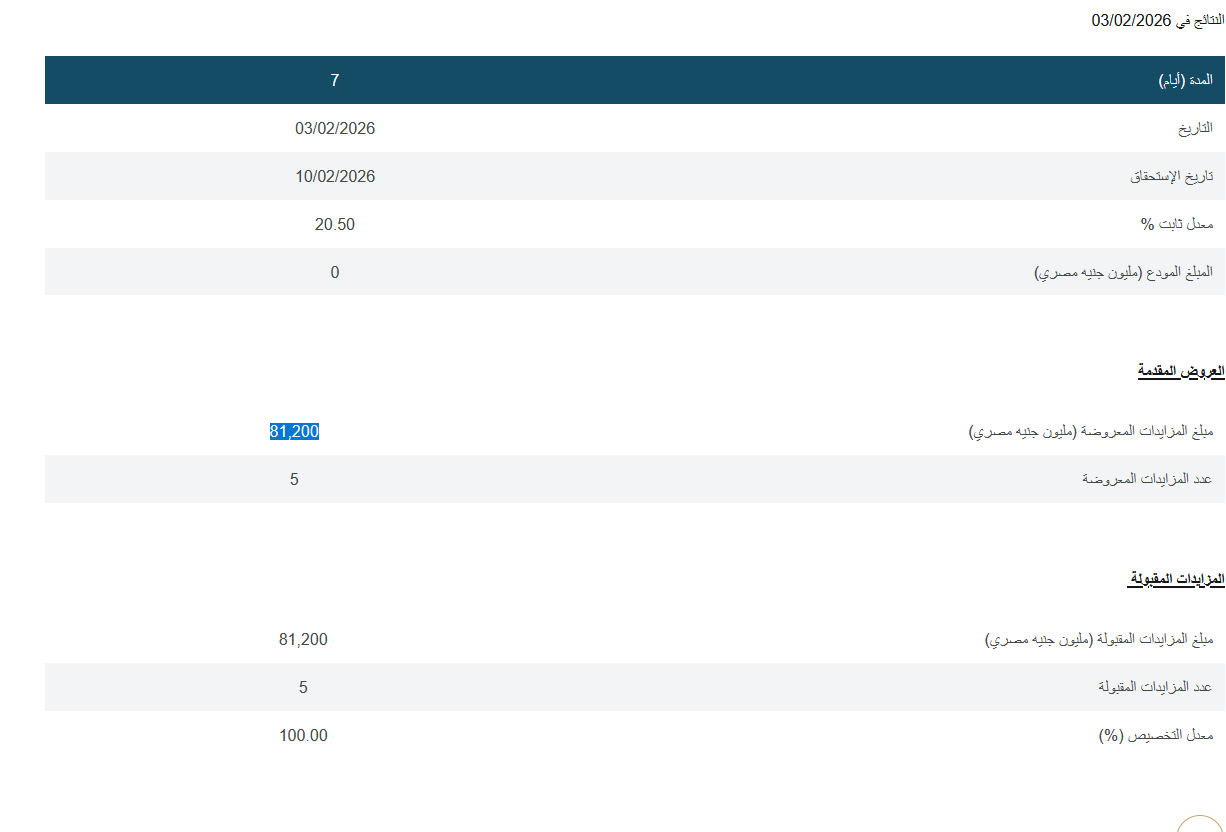The image size is (1226, 832).
Task: Click the 03/02/2026 value in التاريخ row
Action: tap(335, 128)
